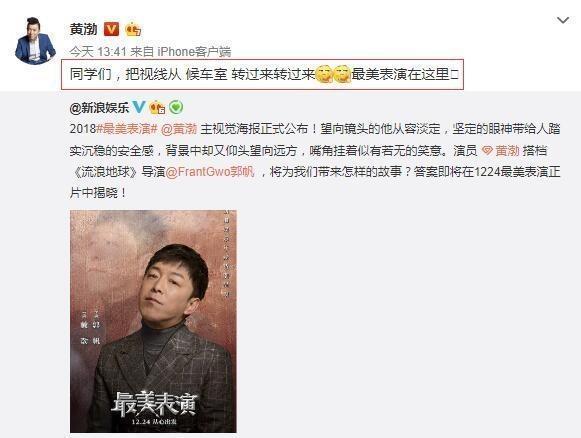Click the boxed post text 同学们，把视线从候车室
Screen dimensions: 581x438
tap(262, 74)
